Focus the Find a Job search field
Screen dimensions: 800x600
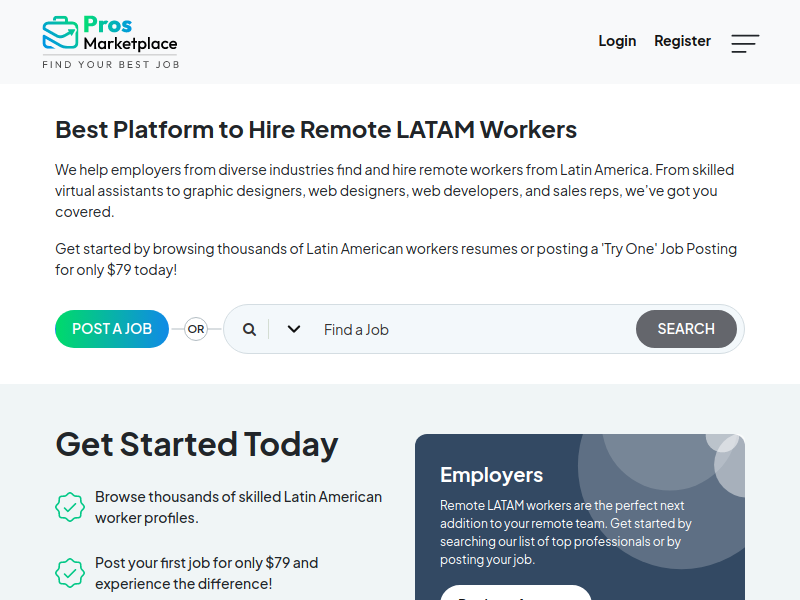(x=470, y=329)
